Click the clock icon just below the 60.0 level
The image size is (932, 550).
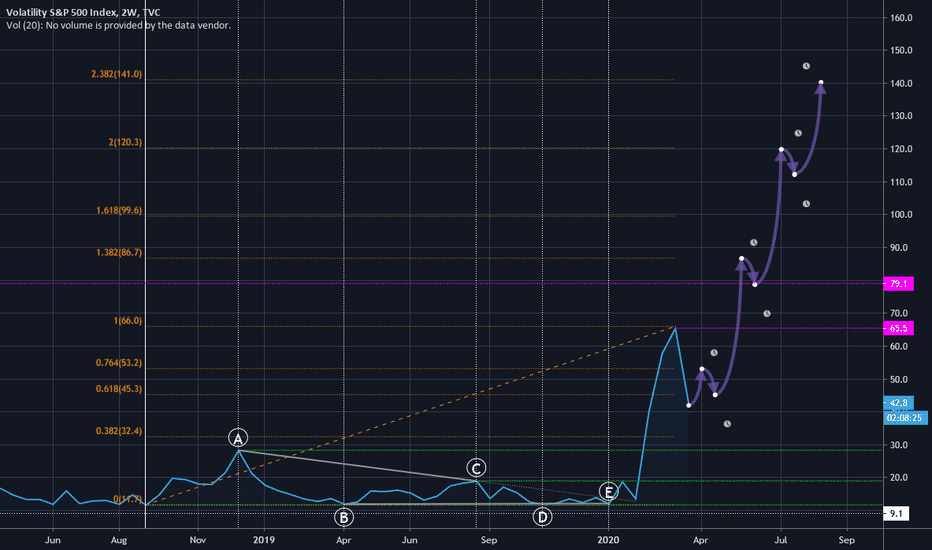pos(714,353)
